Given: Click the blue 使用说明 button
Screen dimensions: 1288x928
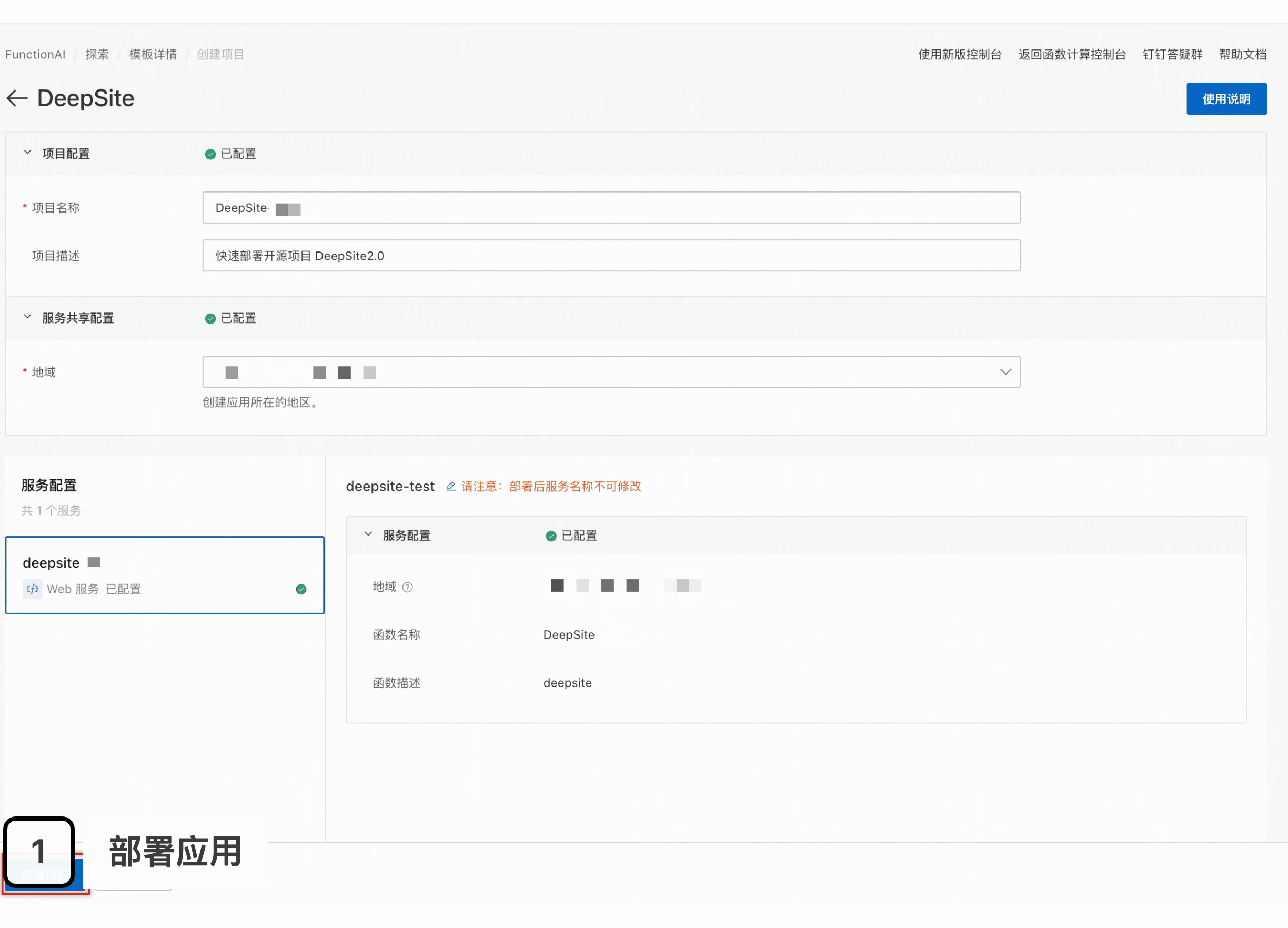Looking at the screenshot, I should 1225,99.
